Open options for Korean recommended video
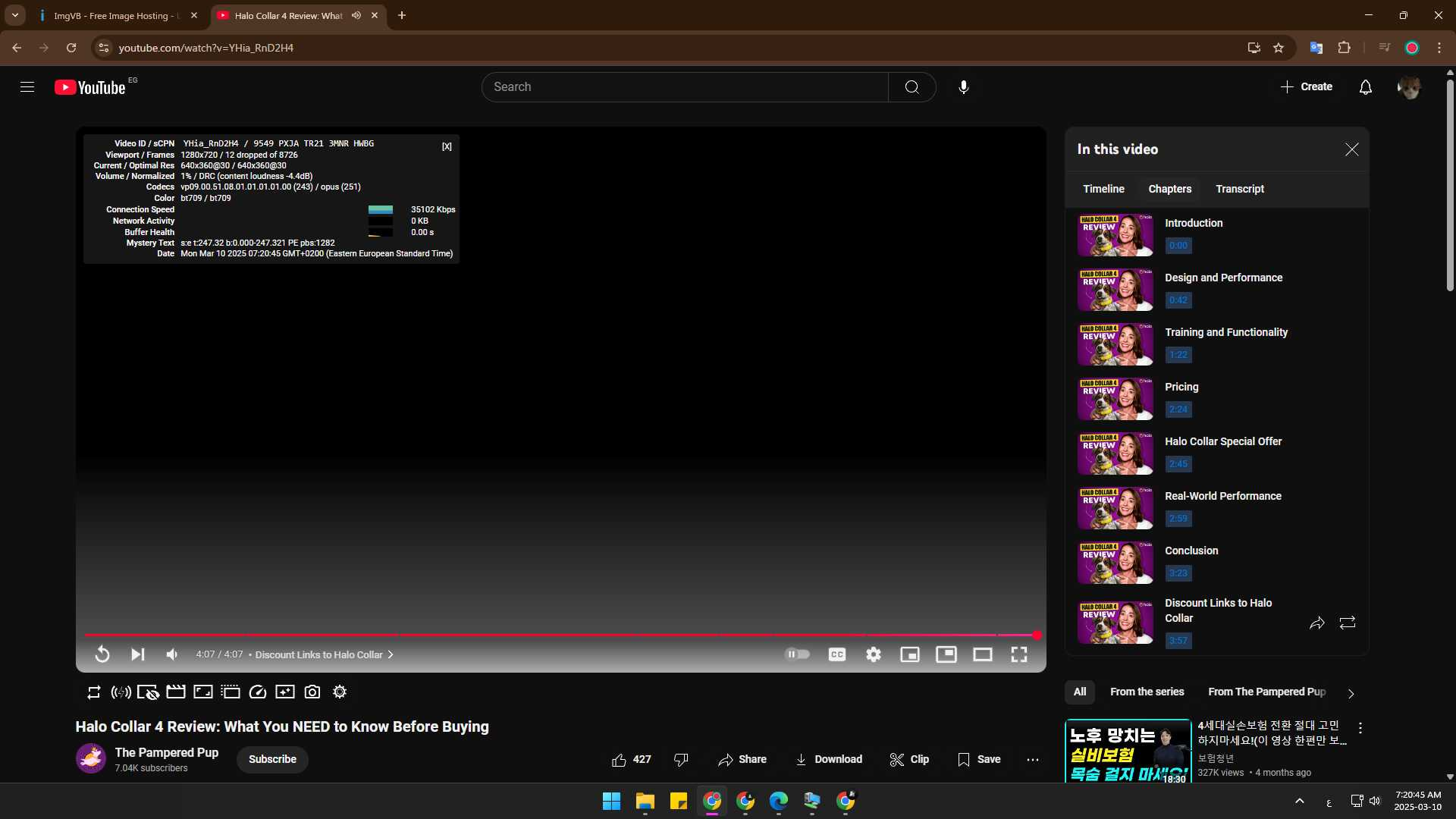The image size is (1456, 819). [1360, 728]
